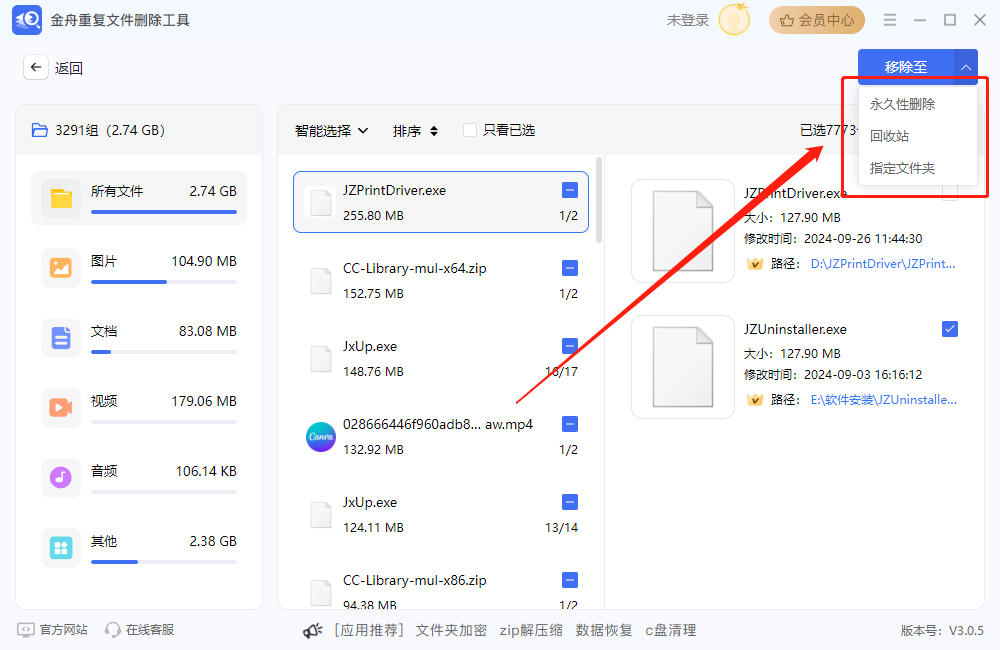Toggle selection box of CC-Library-mul-x86.zip group
Screen dimensions: 1000x650
(x=570, y=580)
